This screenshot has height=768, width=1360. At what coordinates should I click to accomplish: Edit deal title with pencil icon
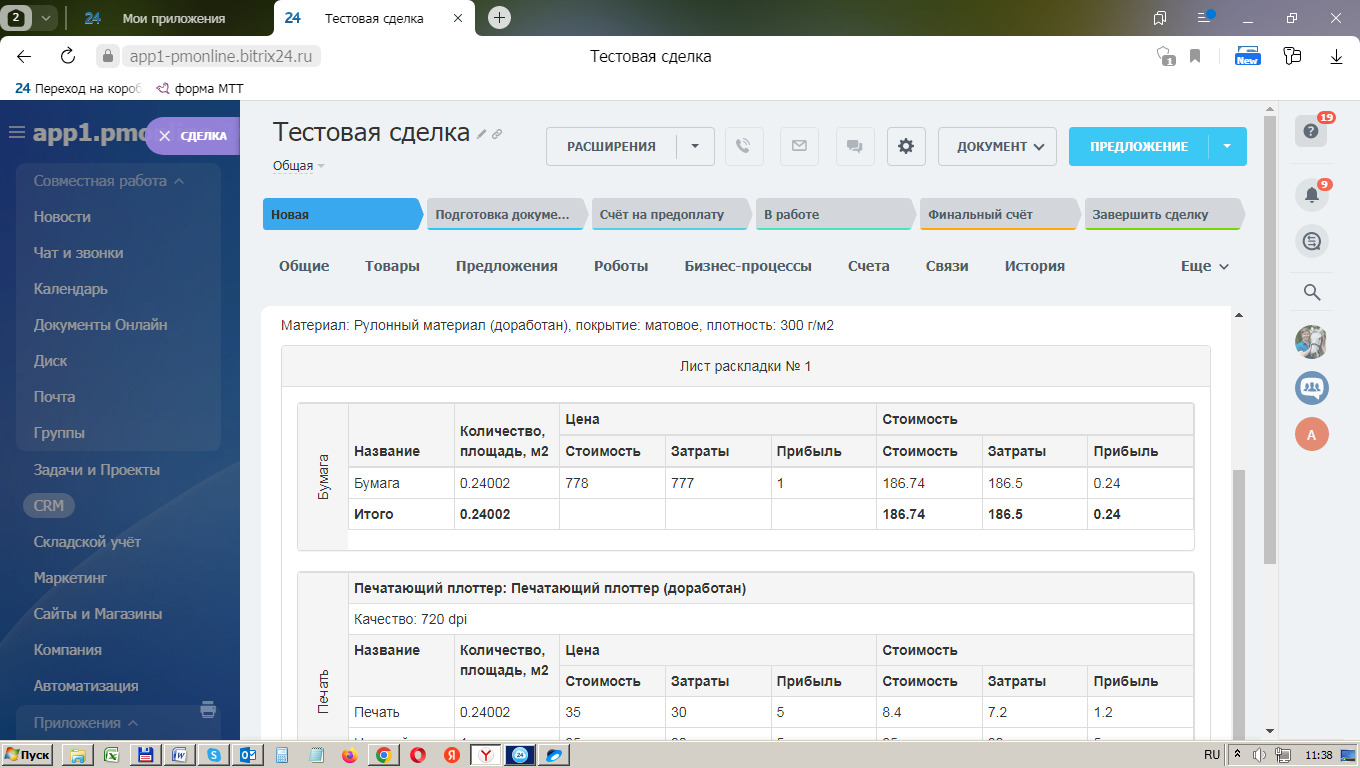[x=481, y=134]
